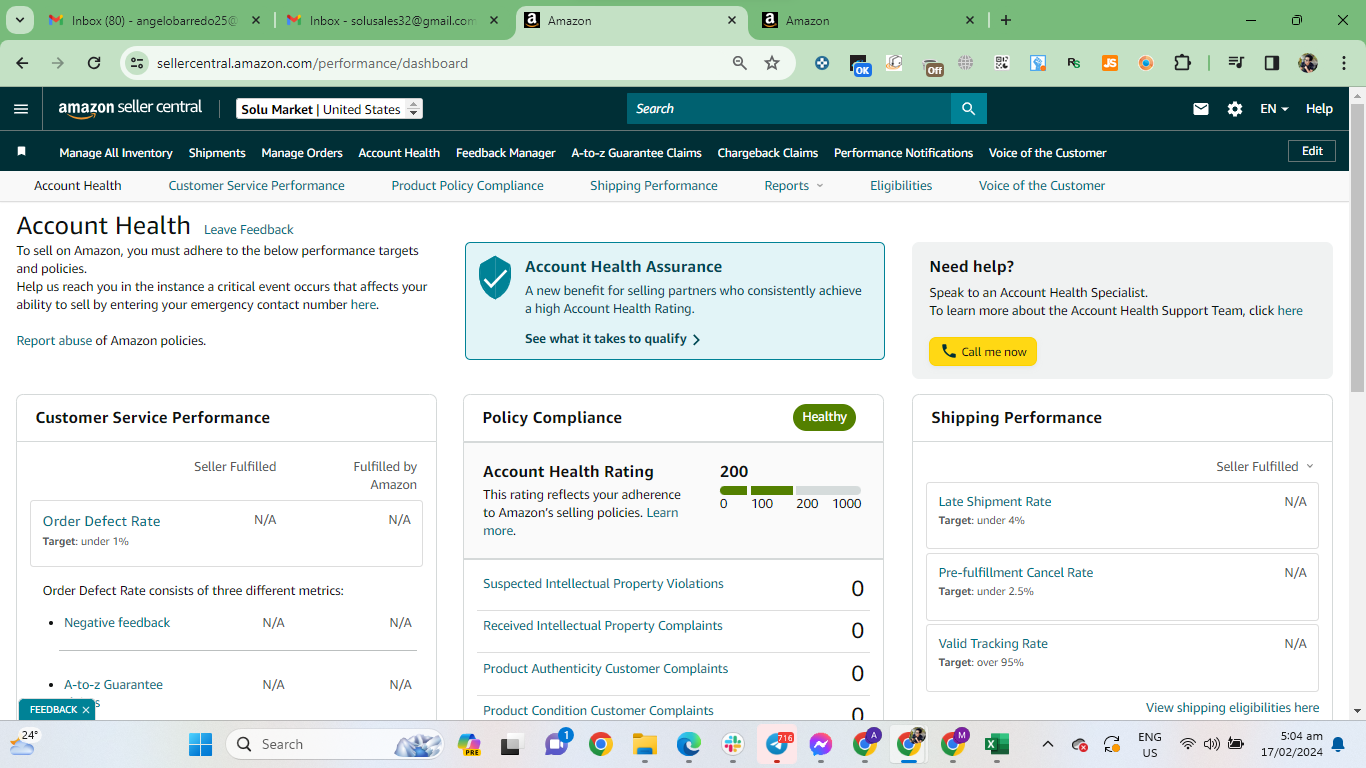Click the Help link in header
Viewport: 1366px width, 768px height.
(x=1319, y=109)
